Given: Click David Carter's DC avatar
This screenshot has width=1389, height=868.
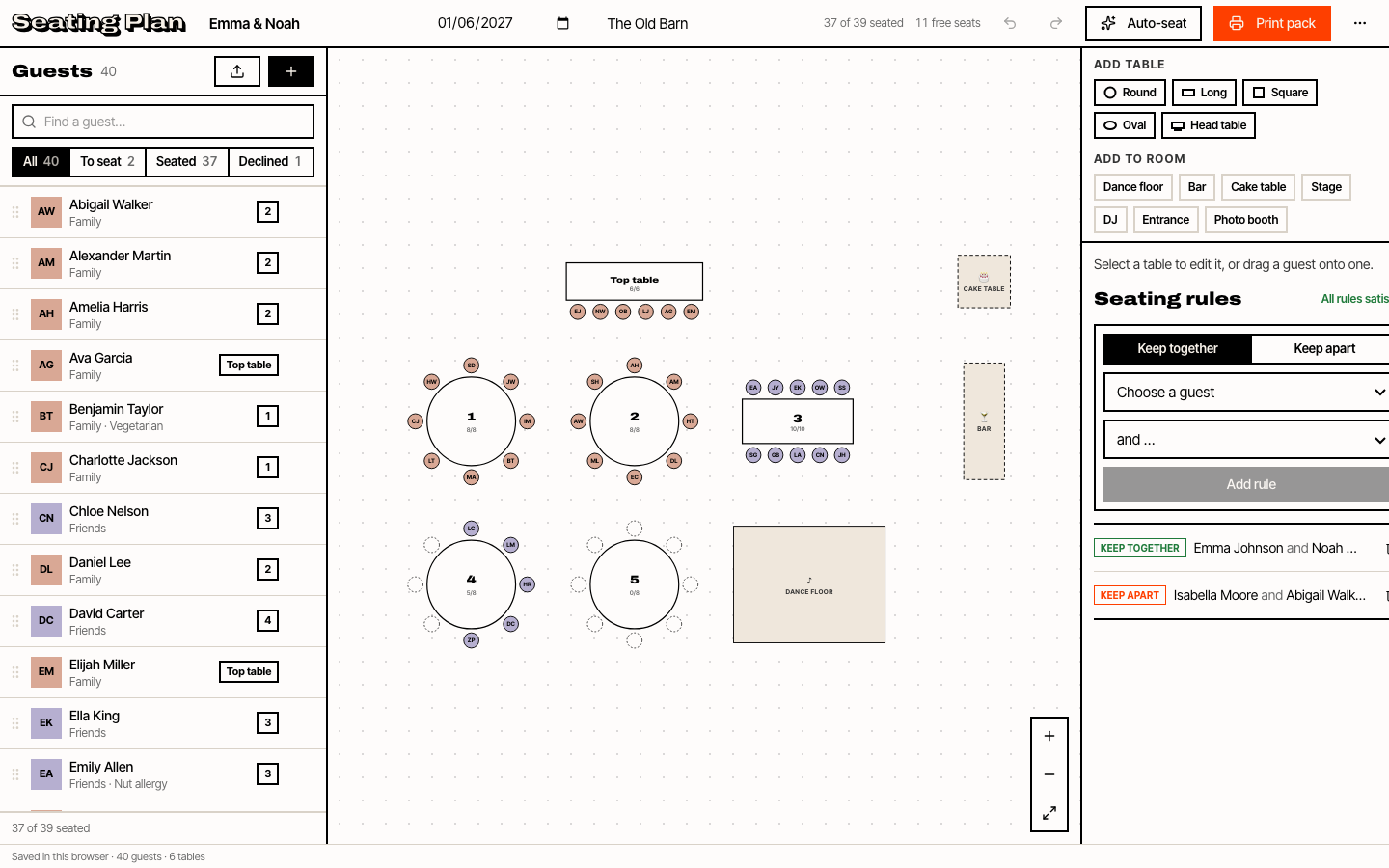Looking at the screenshot, I should pos(46,620).
